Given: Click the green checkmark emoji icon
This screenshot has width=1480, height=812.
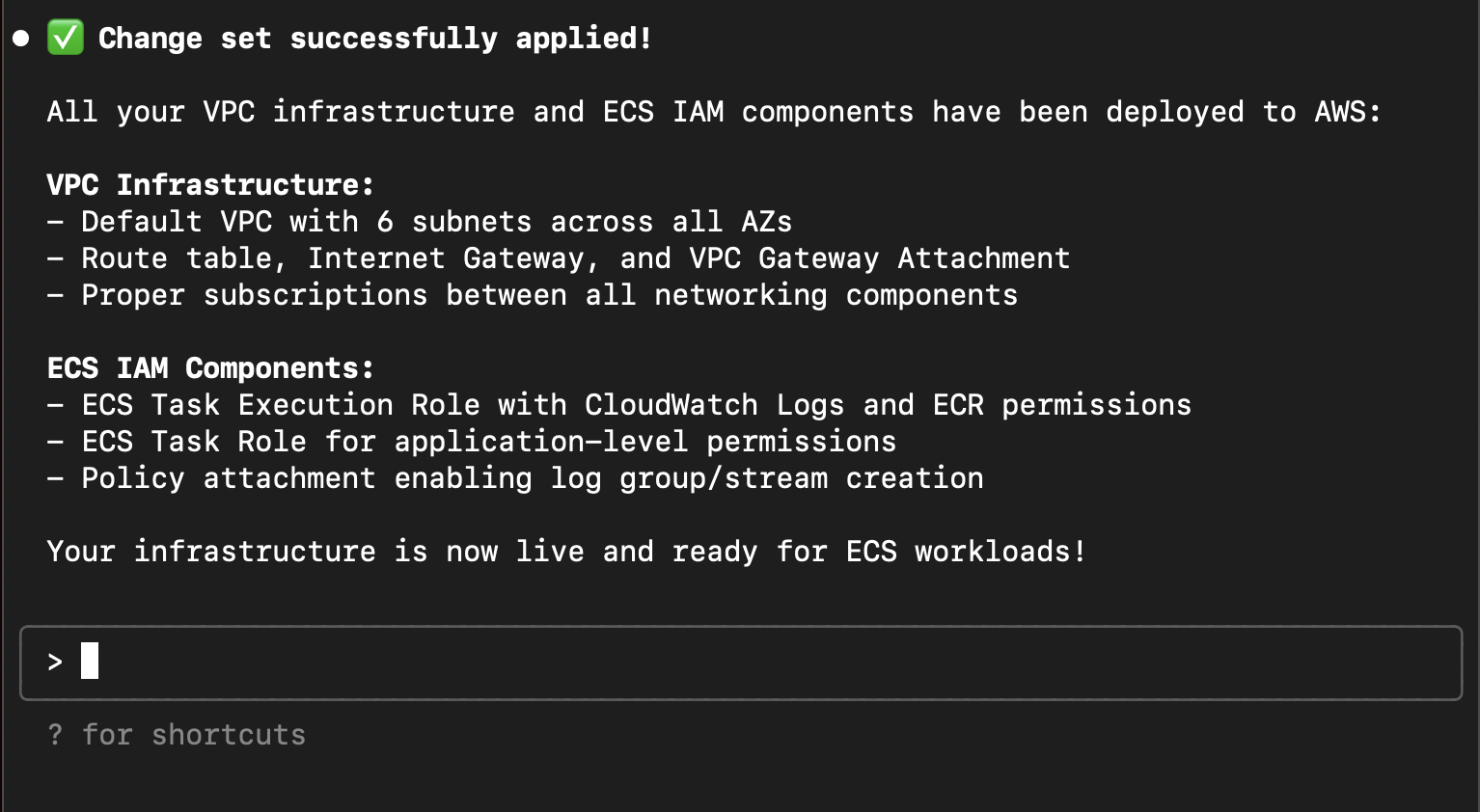Looking at the screenshot, I should (x=66, y=38).
